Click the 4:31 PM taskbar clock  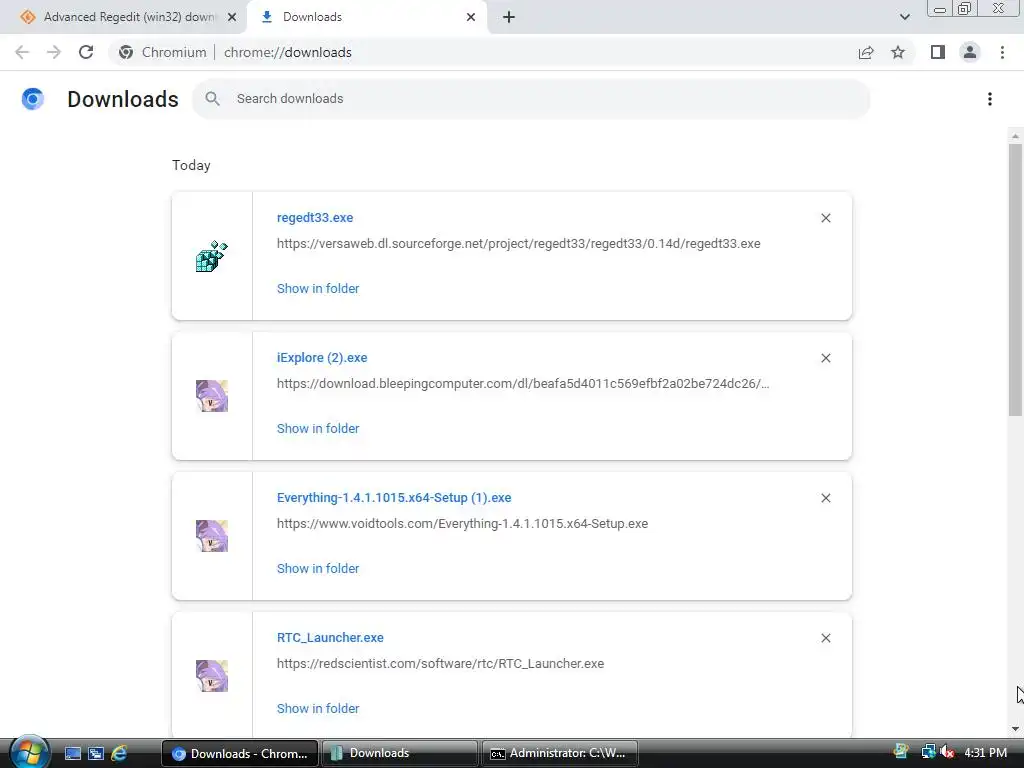tap(985, 753)
